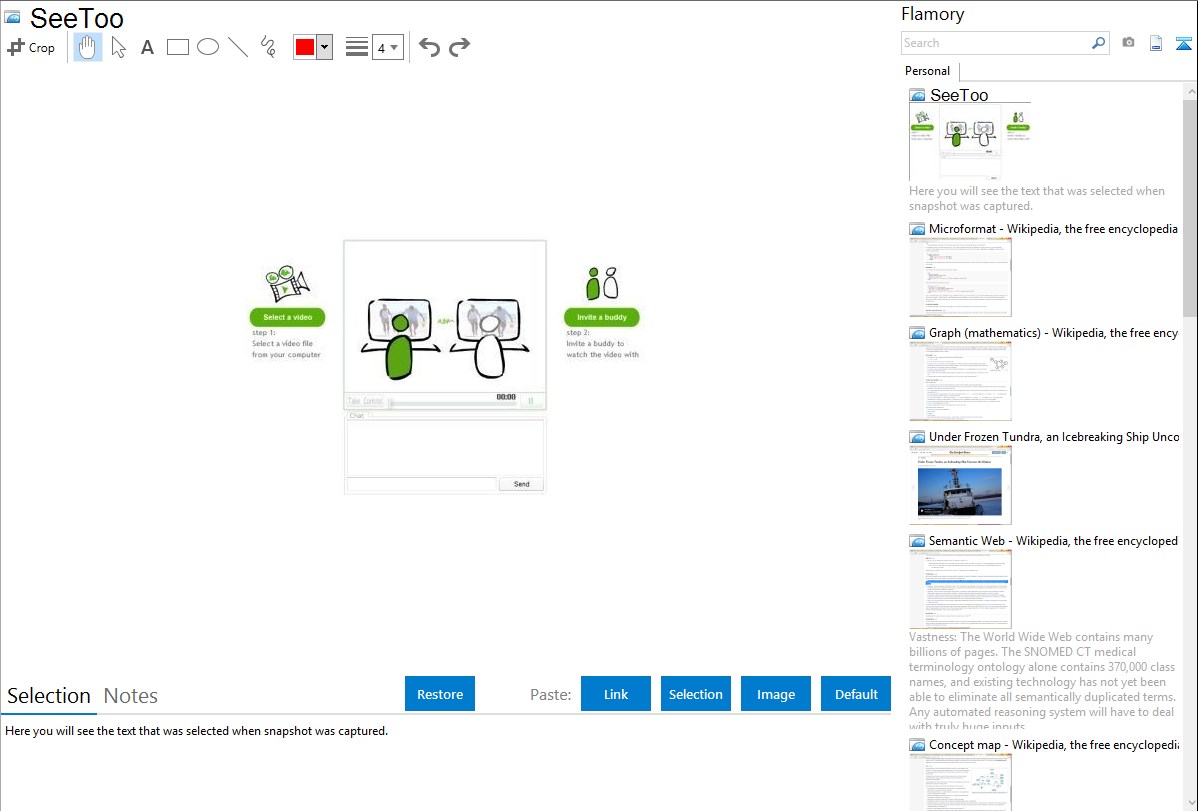Viewport: 1198px width, 811px height.
Task: Click the red color swatch
Action: pos(305,47)
